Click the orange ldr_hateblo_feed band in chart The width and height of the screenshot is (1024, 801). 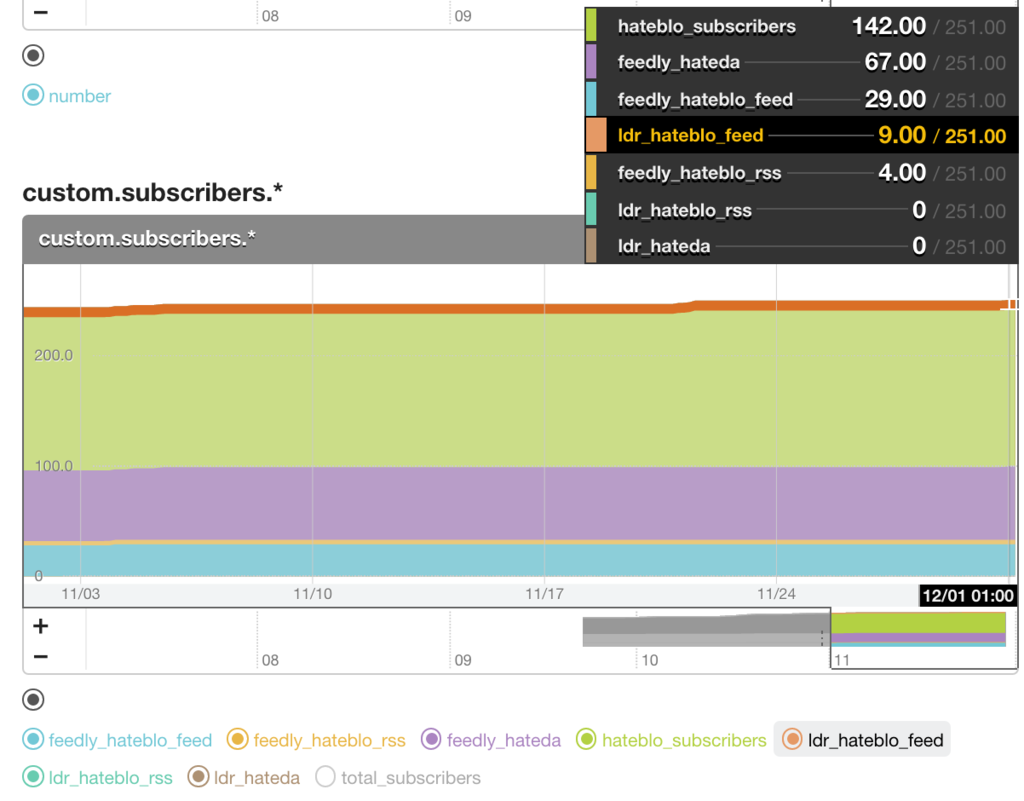click(x=519, y=309)
